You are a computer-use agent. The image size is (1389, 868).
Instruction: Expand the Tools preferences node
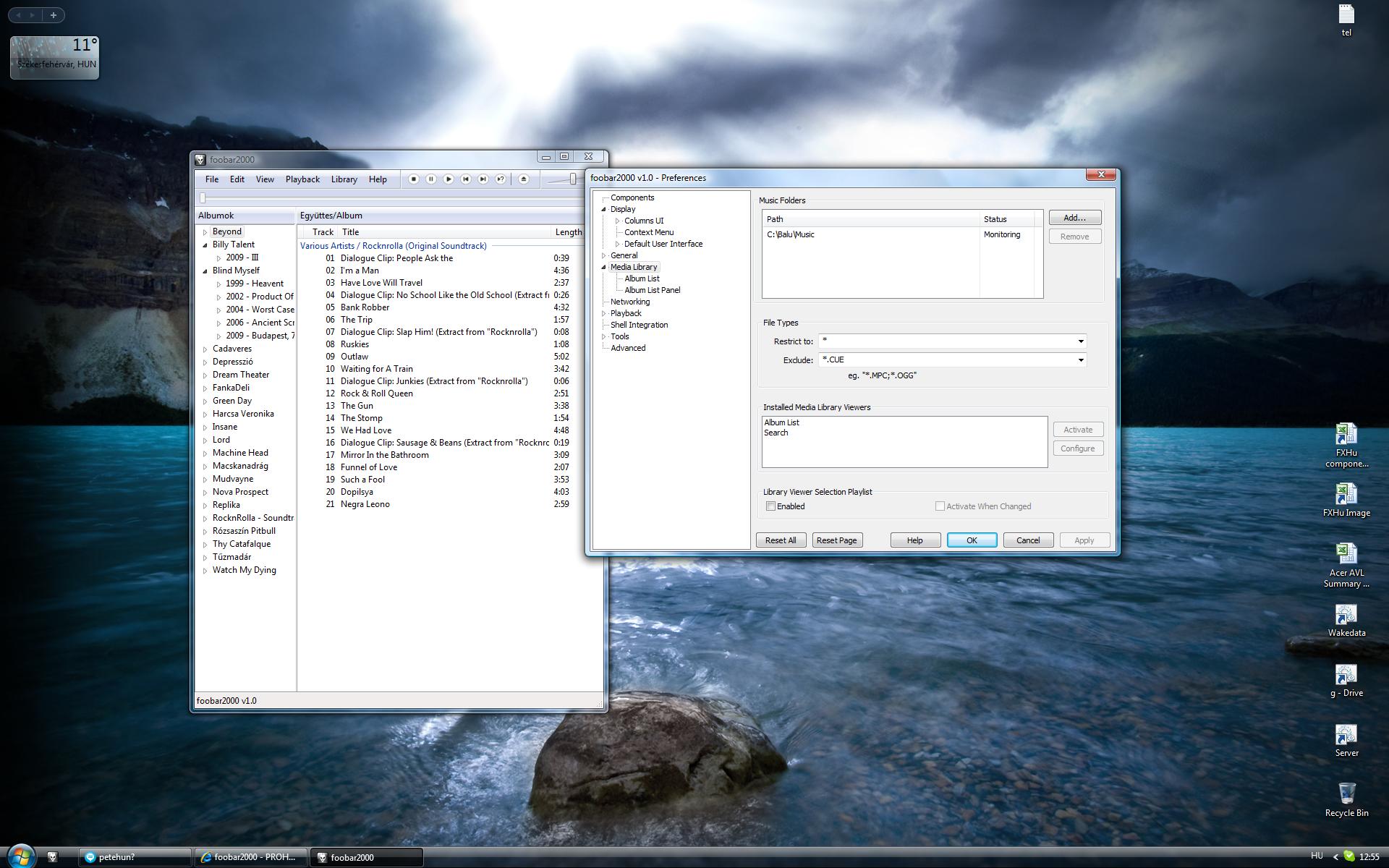(x=604, y=336)
